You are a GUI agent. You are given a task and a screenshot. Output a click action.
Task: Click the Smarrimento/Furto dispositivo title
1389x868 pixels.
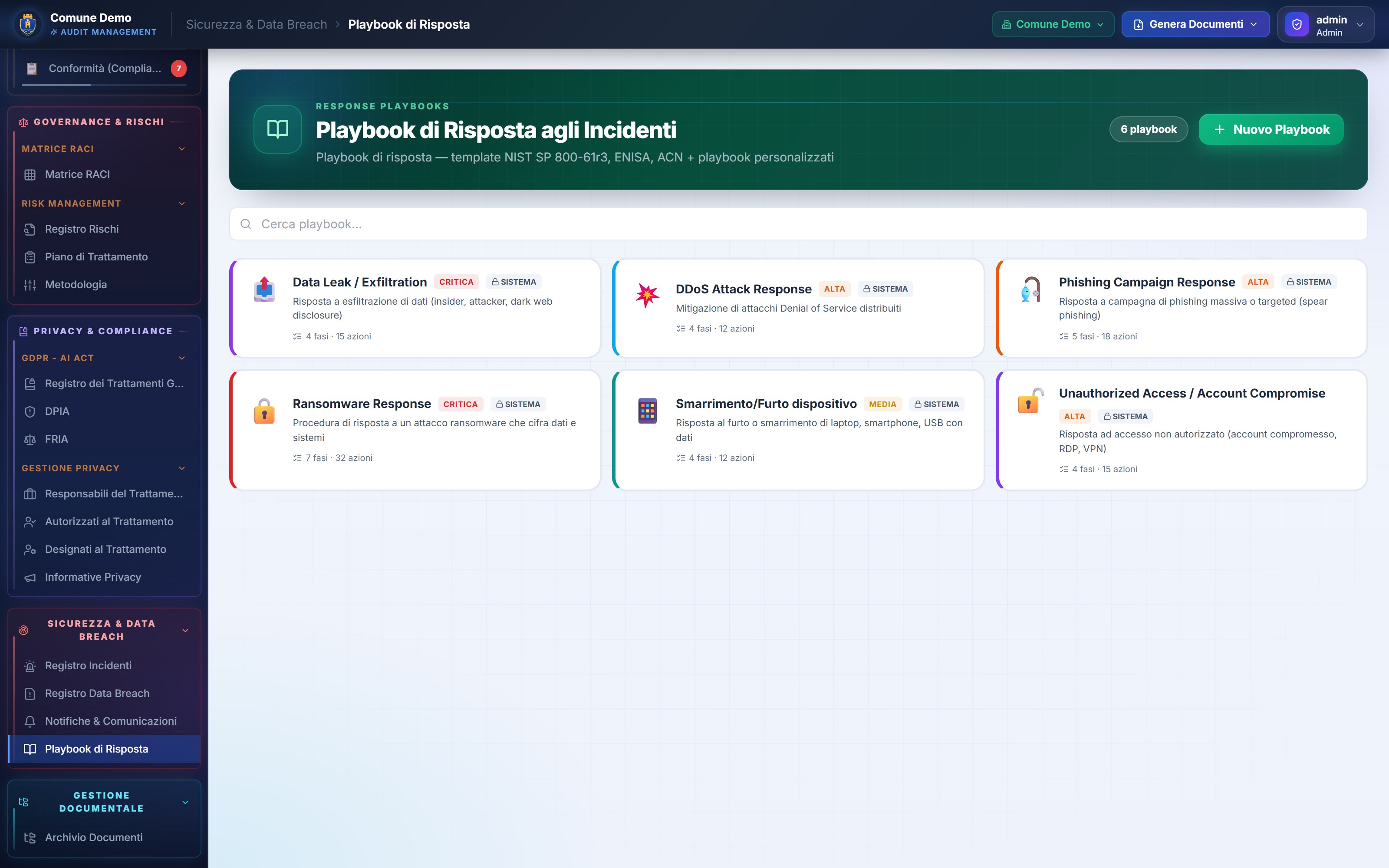766,404
